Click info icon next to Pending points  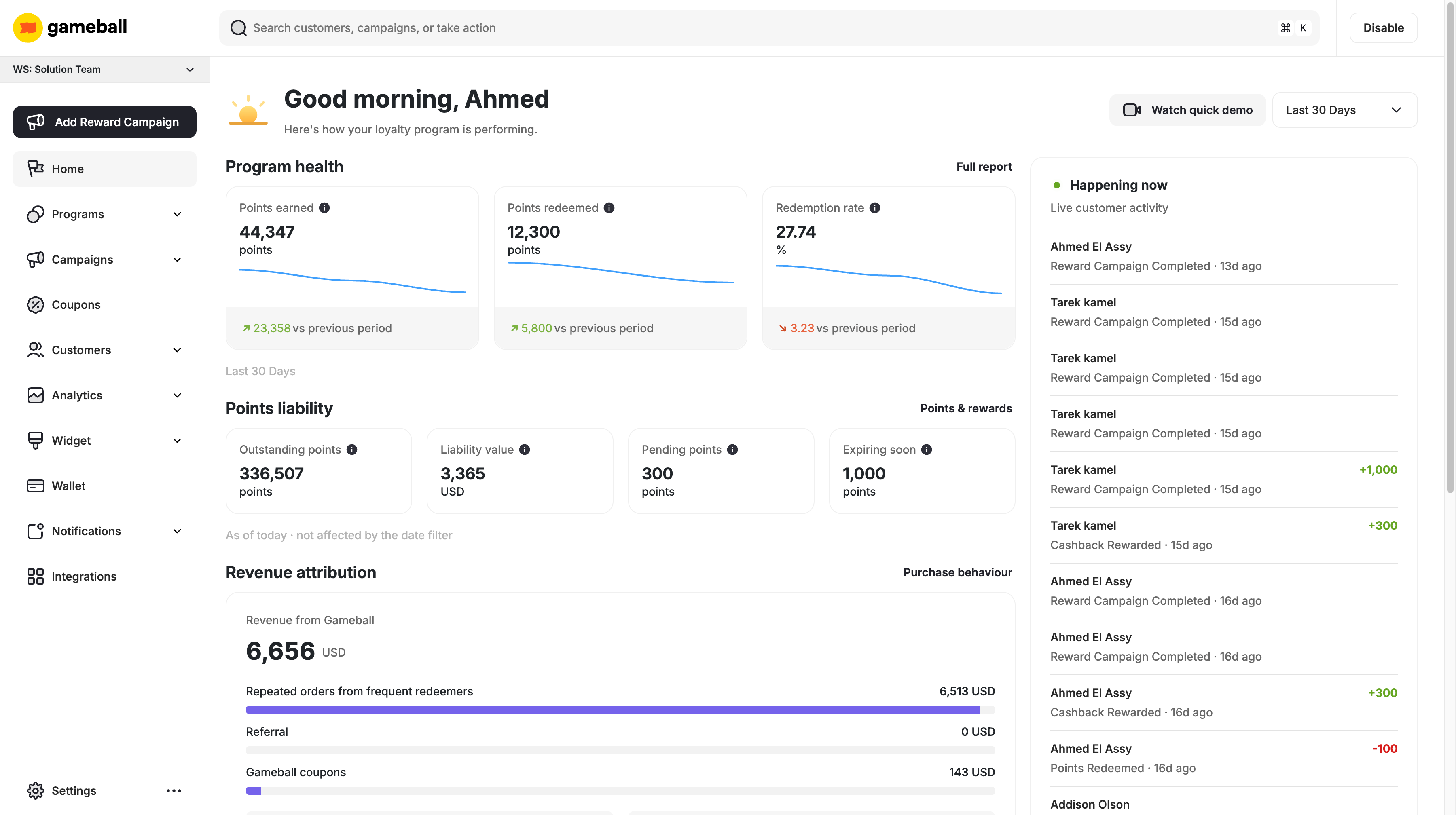tap(733, 450)
